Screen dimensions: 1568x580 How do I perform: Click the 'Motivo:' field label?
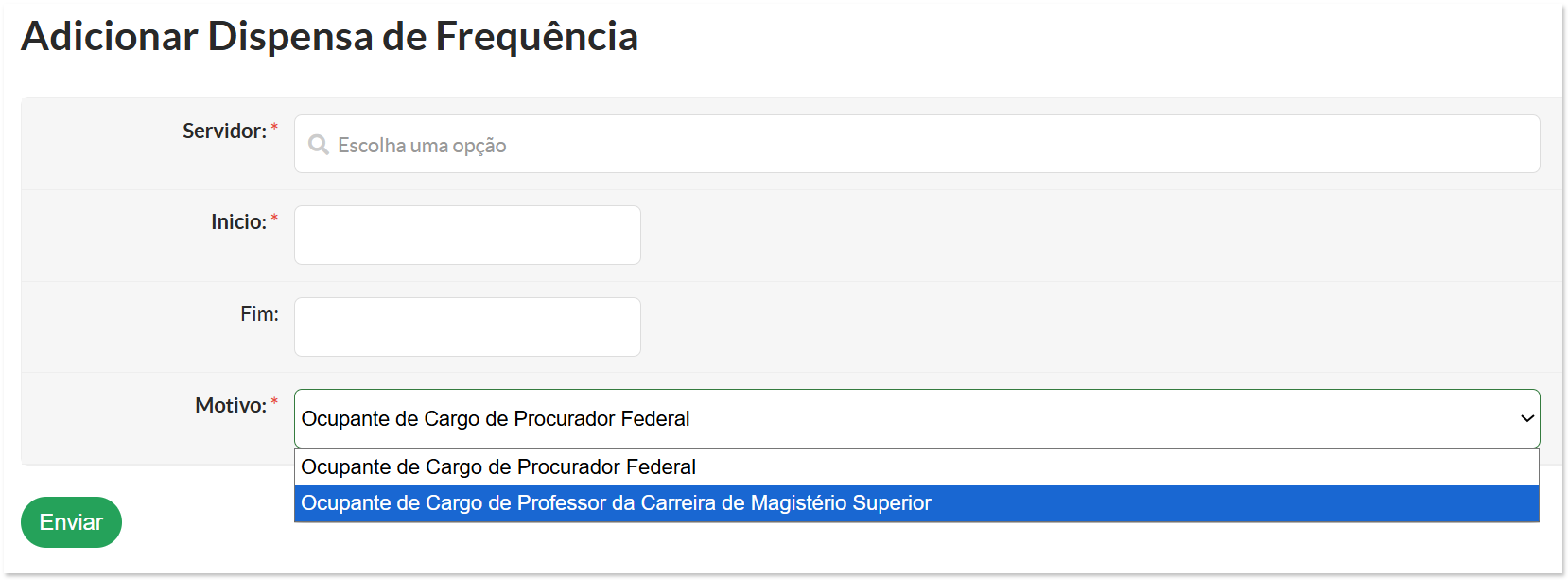click(x=231, y=405)
